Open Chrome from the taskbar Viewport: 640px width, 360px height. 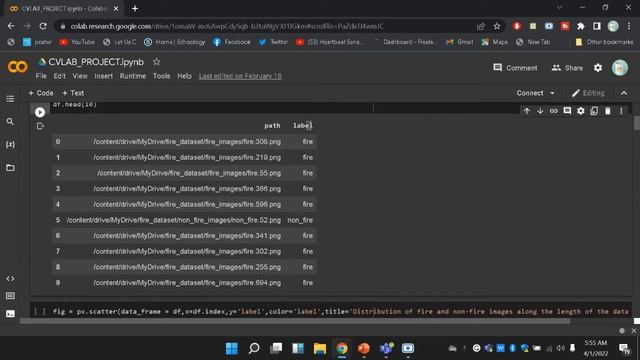pyautogui.click(x=342, y=348)
